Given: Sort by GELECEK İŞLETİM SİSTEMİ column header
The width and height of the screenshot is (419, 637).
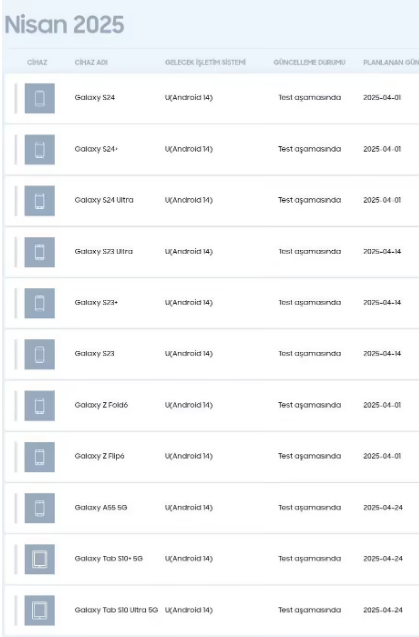Looking at the screenshot, I should pos(205,62).
